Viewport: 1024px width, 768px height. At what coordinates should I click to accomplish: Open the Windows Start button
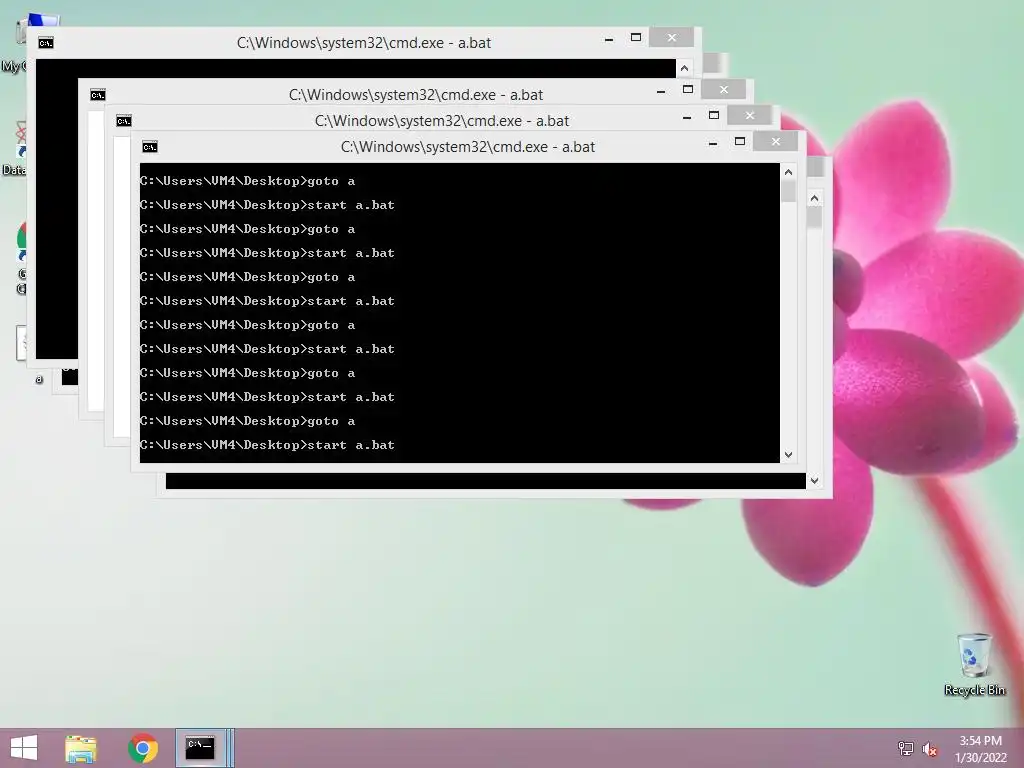(x=24, y=748)
